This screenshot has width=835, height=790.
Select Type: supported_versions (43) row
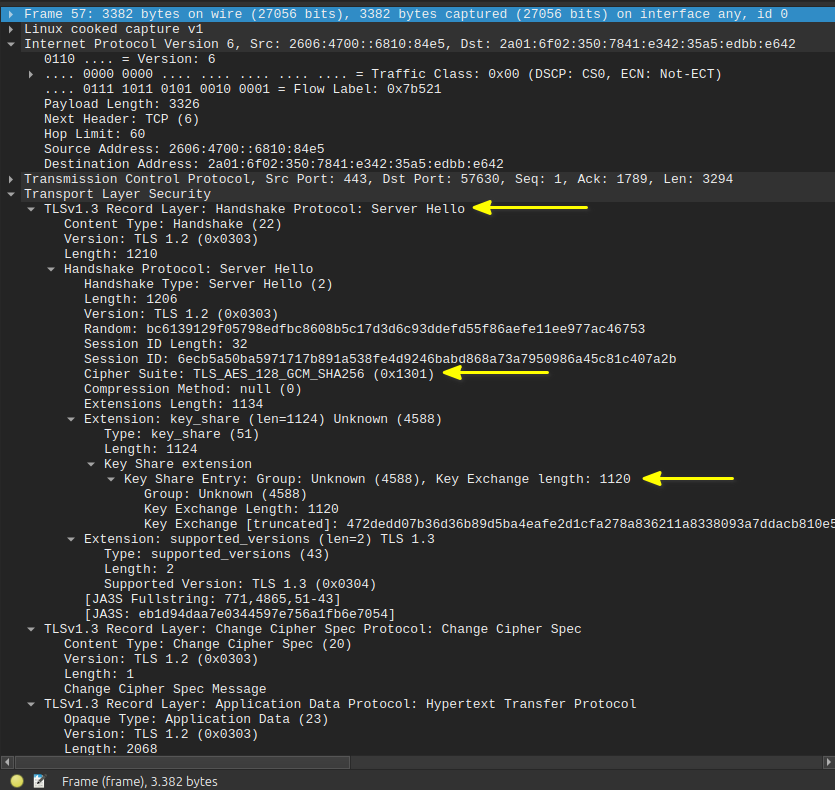click(217, 554)
